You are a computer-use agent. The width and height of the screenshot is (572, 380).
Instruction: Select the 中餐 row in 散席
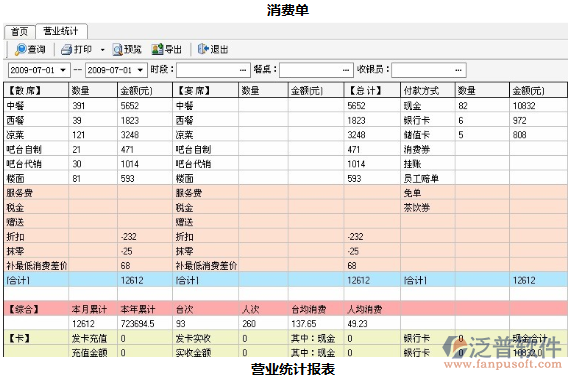tap(88, 106)
